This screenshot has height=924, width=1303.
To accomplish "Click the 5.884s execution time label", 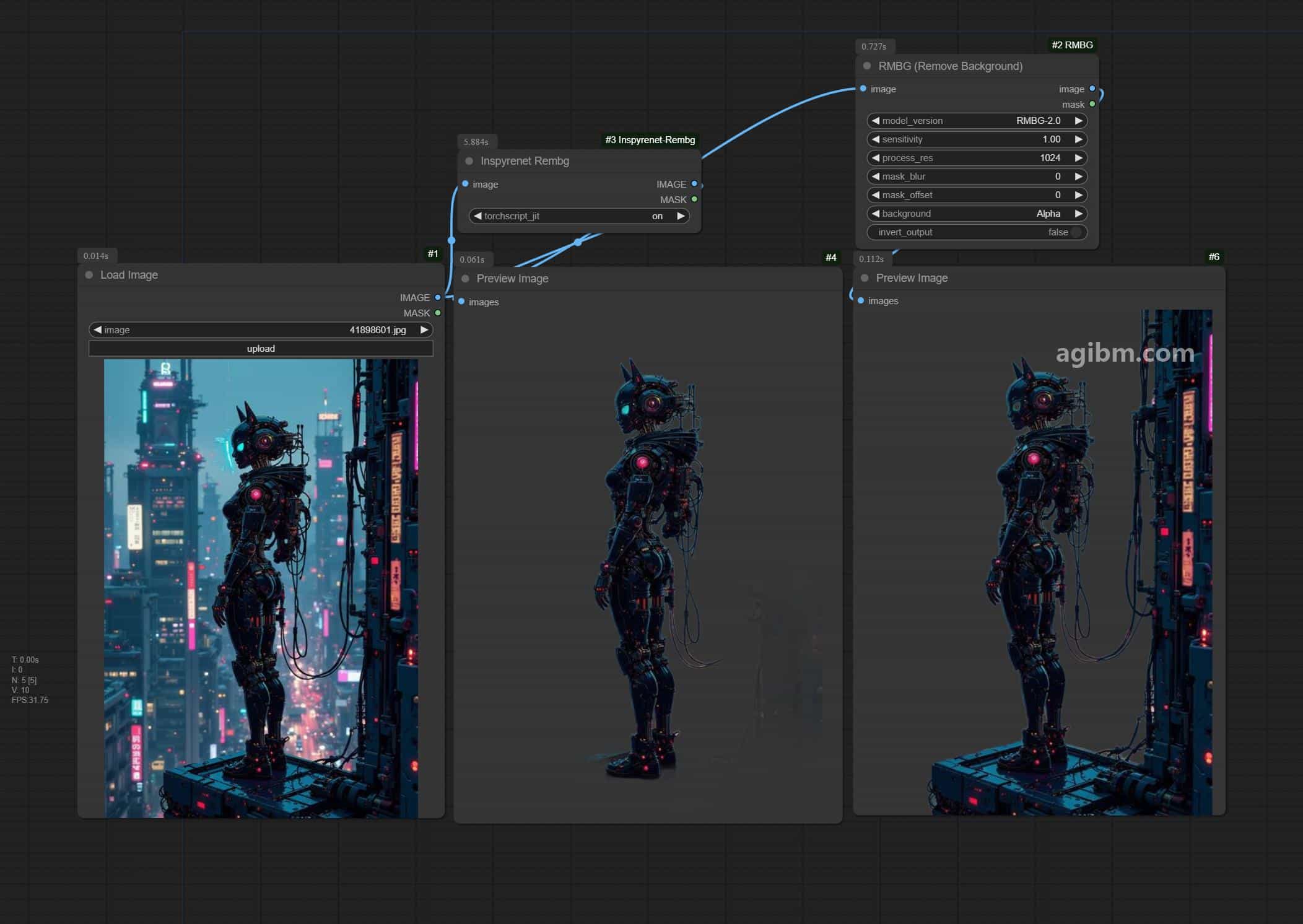I will (476, 142).
